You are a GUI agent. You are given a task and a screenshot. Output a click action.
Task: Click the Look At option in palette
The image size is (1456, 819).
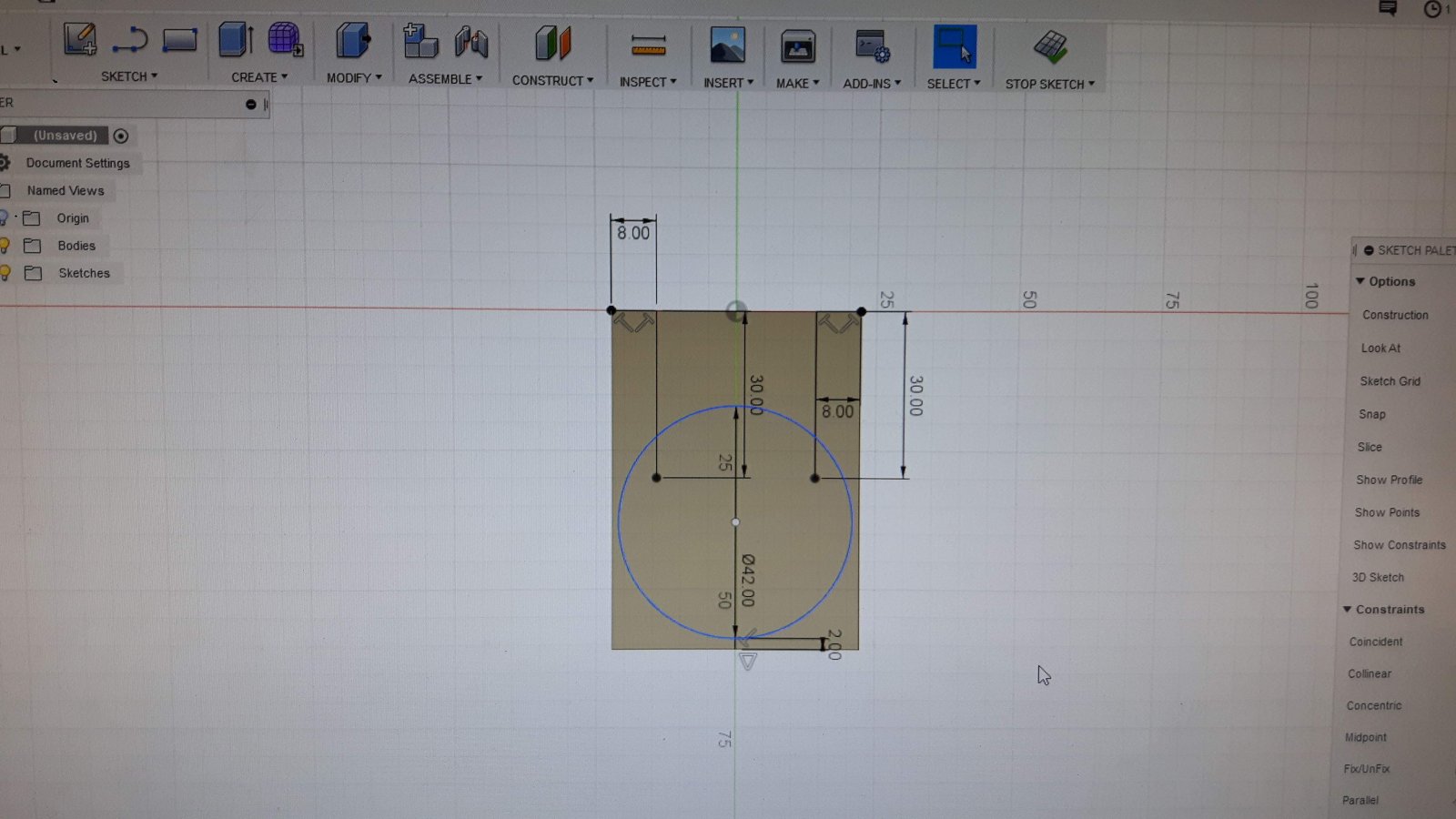tap(1380, 349)
